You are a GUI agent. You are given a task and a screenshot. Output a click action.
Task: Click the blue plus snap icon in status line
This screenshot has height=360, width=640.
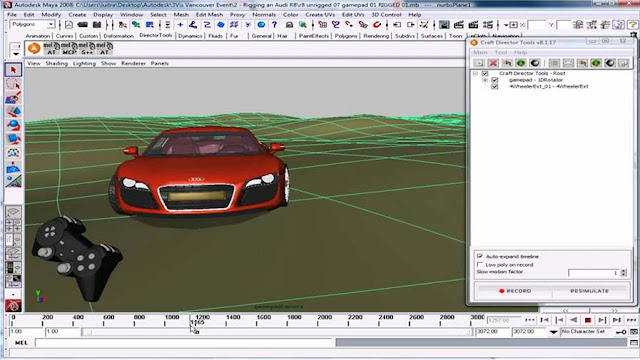pyautogui.click(x=180, y=25)
